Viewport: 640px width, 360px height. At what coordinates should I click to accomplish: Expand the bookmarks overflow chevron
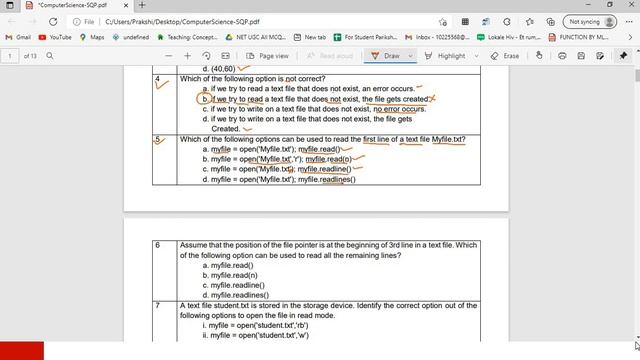tap(630, 37)
